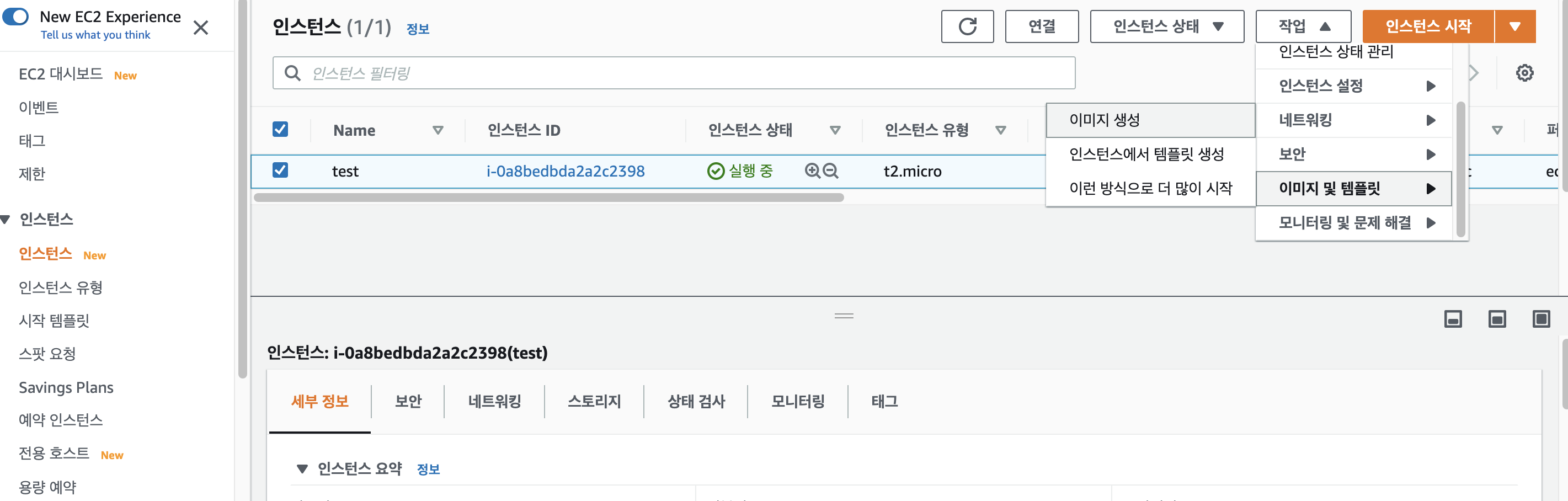Switch to the 보안 details tab
The height and width of the screenshot is (501, 1568).
(408, 401)
